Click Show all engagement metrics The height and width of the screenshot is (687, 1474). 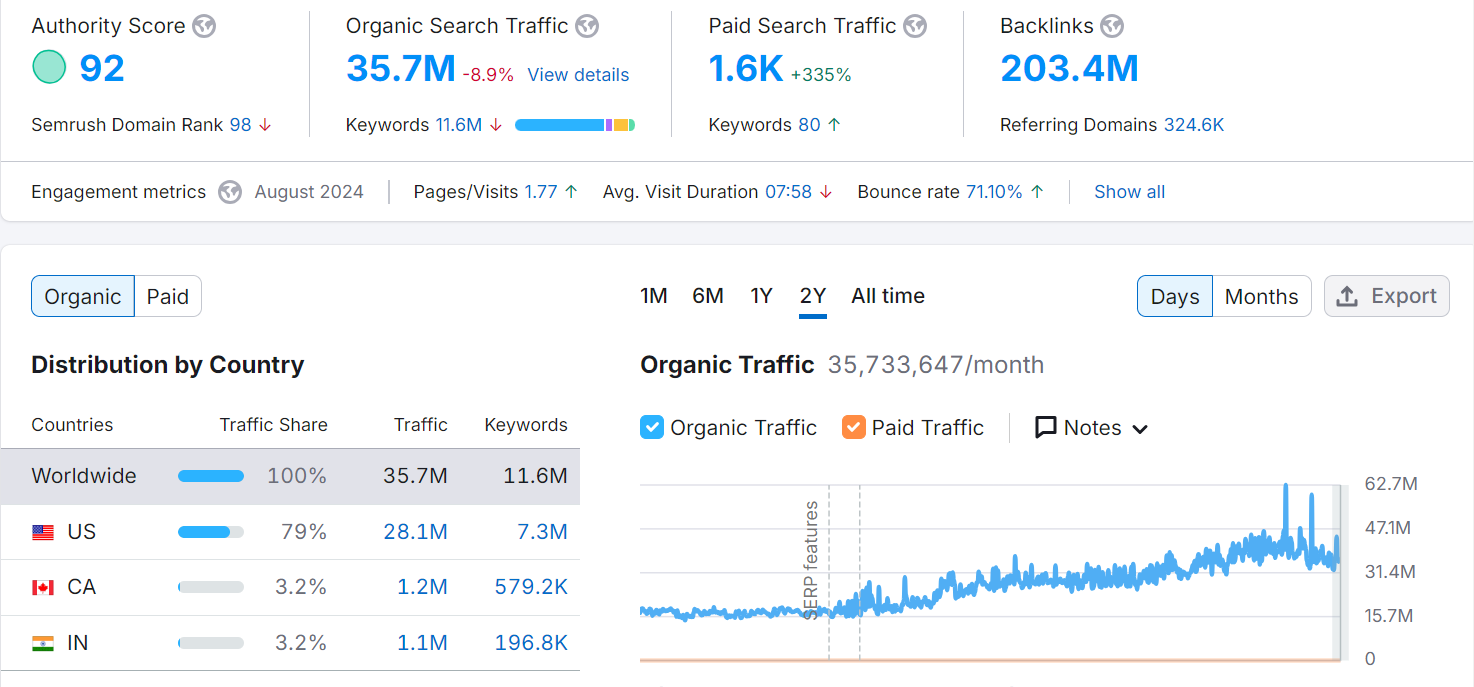point(1129,192)
